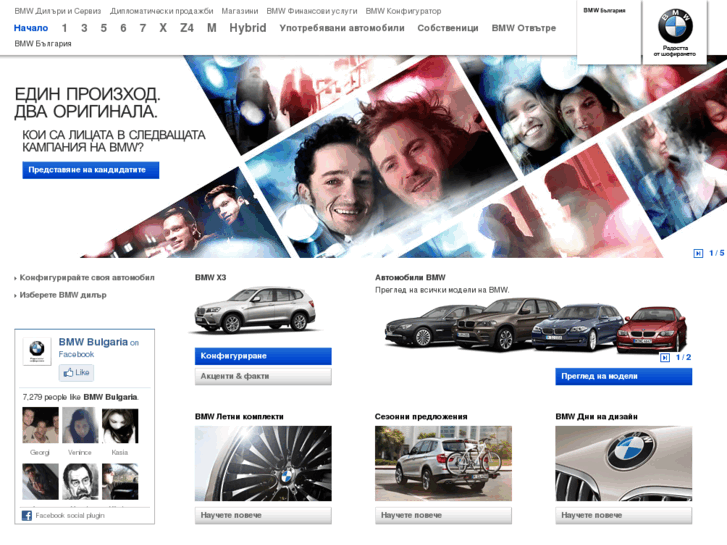The image size is (727, 545).
Task: Select the 6 series menu item
Action: pyautogui.click(x=123, y=28)
